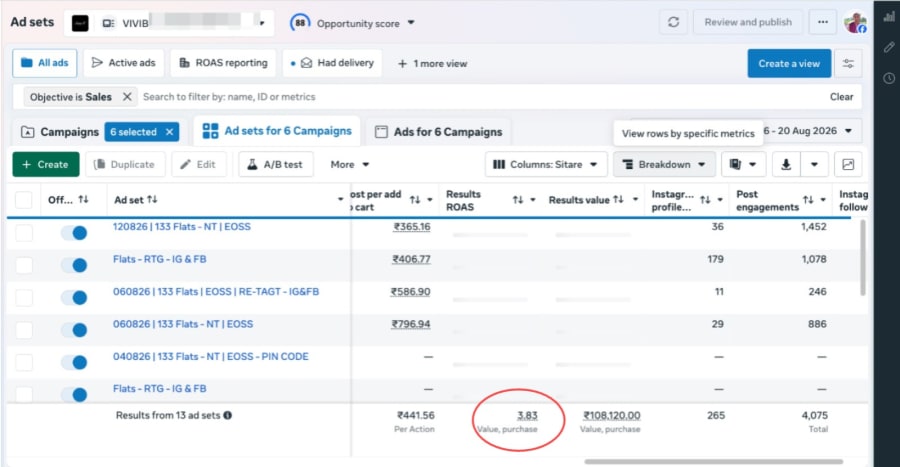Viewport: 900px width, 467px height.
Task: Check the box for 060826 RE-TAGT - IG&FB row
Action: pos(24,297)
